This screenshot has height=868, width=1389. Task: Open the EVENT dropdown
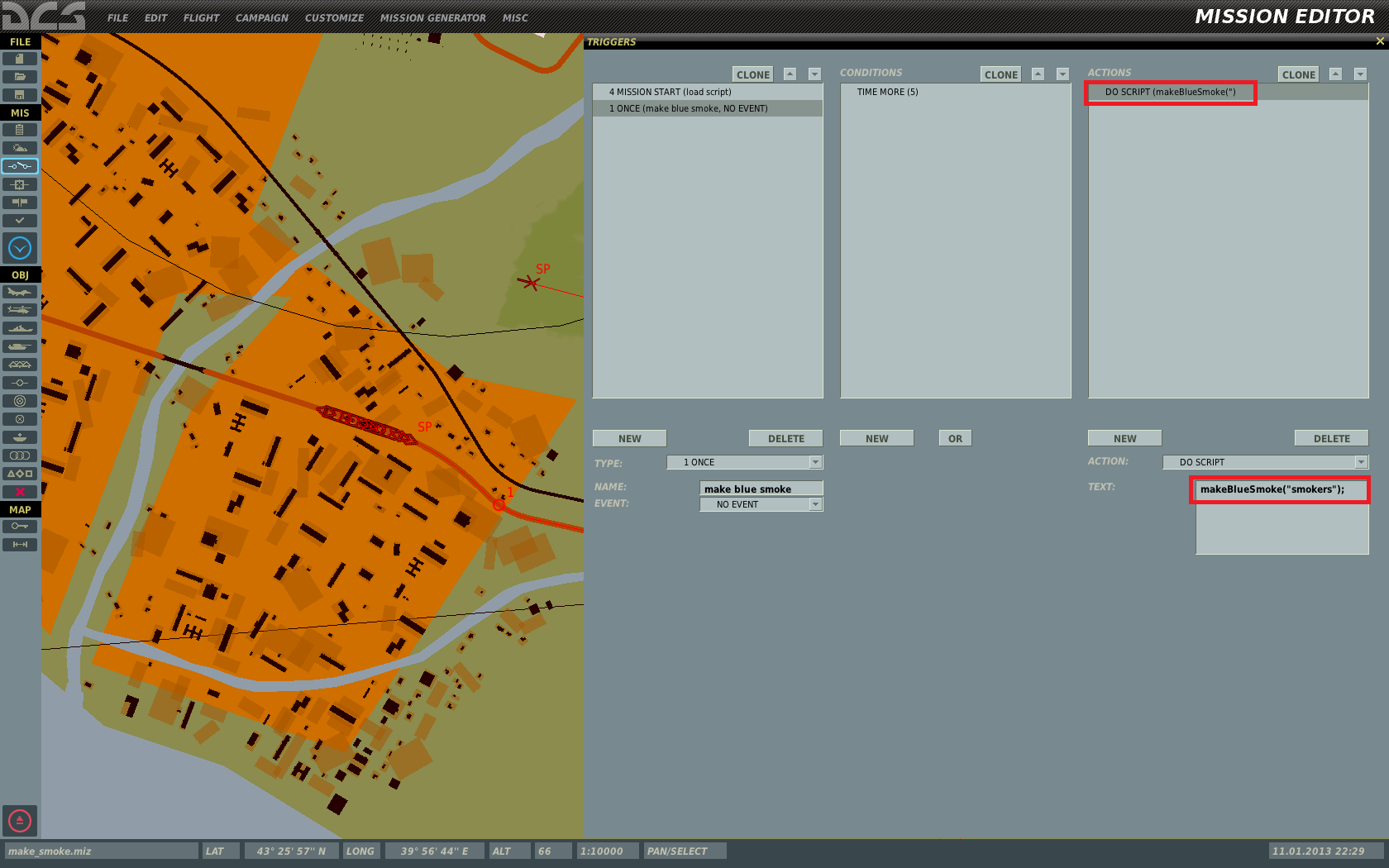[x=761, y=504]
